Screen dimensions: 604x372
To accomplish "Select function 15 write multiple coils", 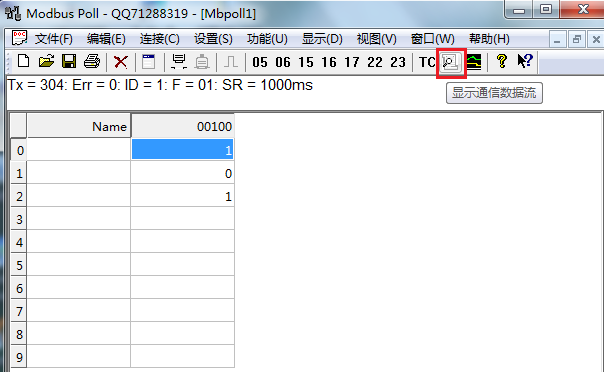I will (306, 62).
